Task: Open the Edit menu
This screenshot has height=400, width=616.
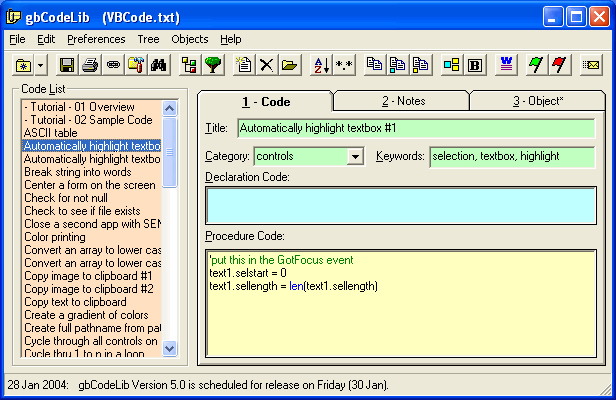Action: 46,39
